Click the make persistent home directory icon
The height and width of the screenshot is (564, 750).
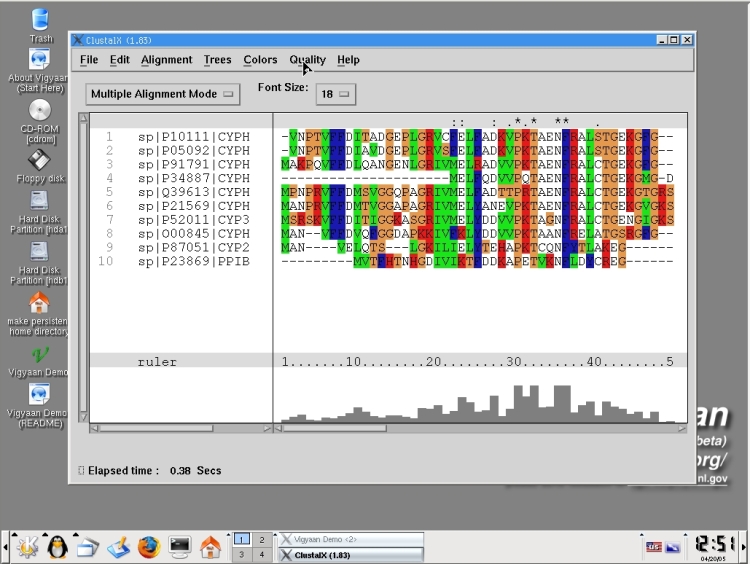(x=39, y=304)
